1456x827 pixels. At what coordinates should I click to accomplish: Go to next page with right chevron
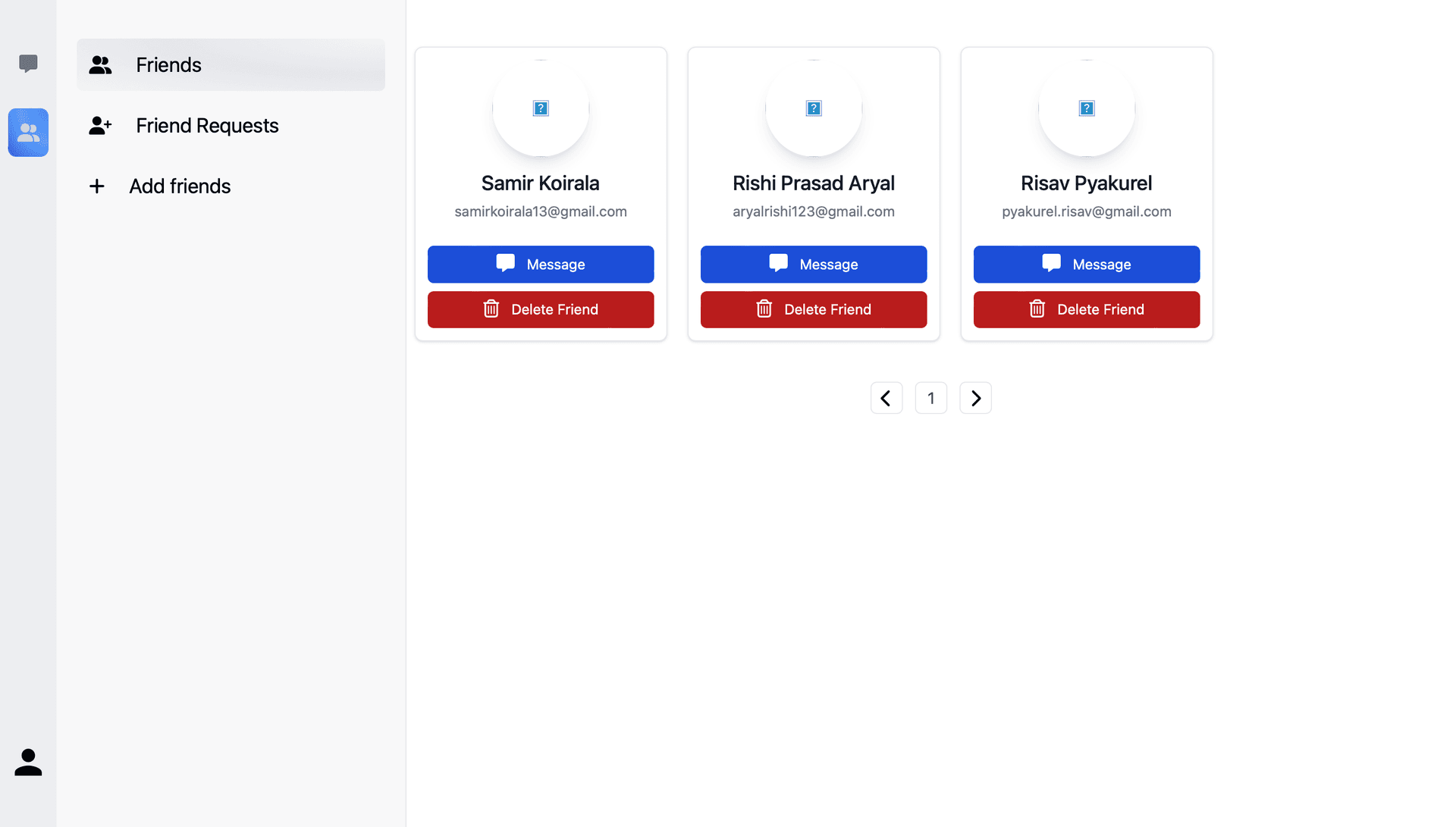[976, 398]
